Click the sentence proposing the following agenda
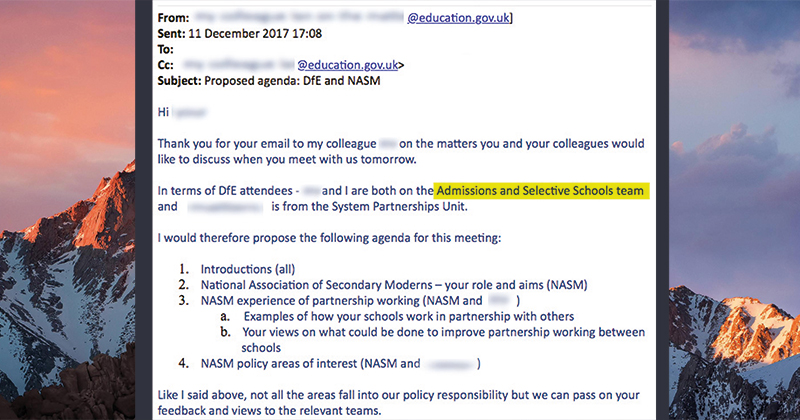The height and width of the screenshot is (420, 800). coord(329,238)
